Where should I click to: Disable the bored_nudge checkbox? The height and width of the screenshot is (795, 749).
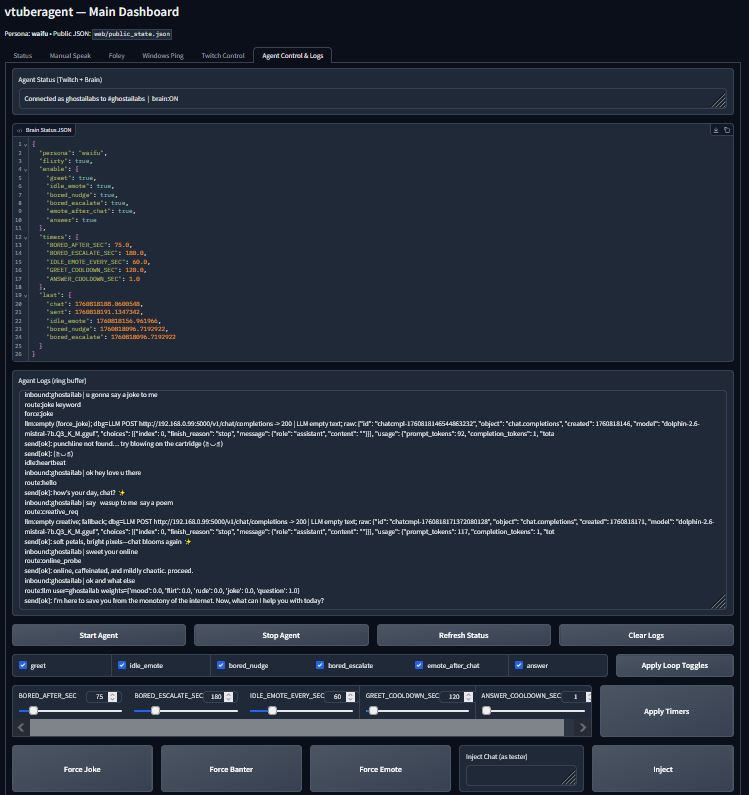(x=221, y=665)
